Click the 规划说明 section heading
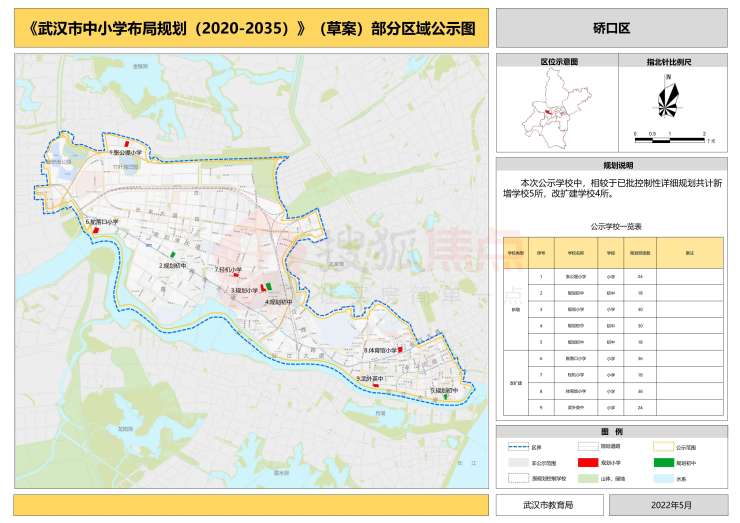Screen dimensions: 740x523 tap(618, 165)
